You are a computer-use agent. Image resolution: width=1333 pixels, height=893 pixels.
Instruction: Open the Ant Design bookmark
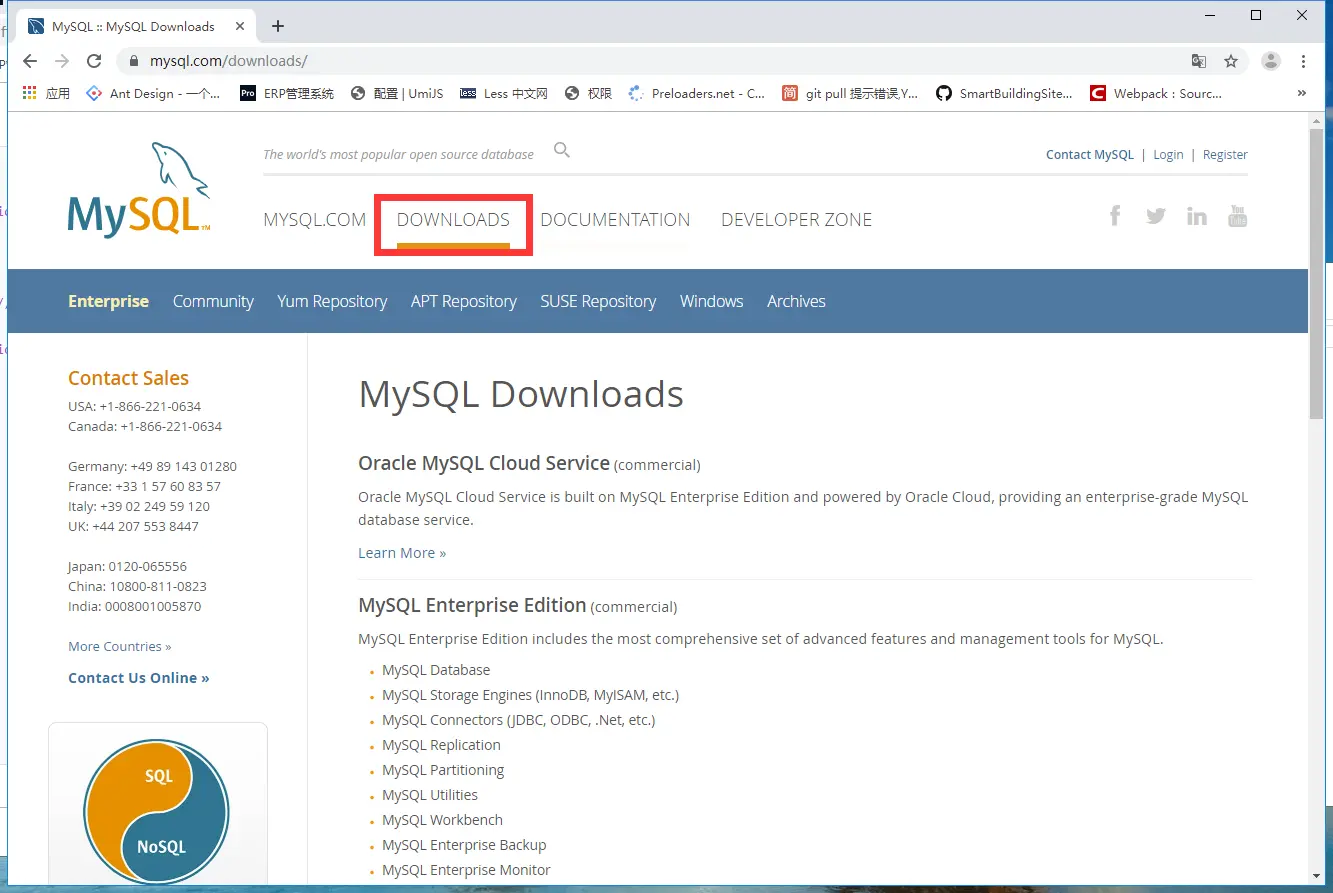click(x=153, y=93)
